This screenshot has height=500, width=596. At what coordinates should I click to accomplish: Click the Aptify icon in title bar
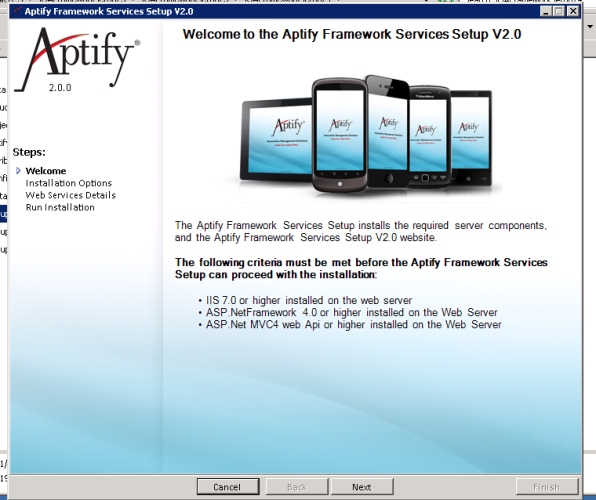(x=17, y=11)
